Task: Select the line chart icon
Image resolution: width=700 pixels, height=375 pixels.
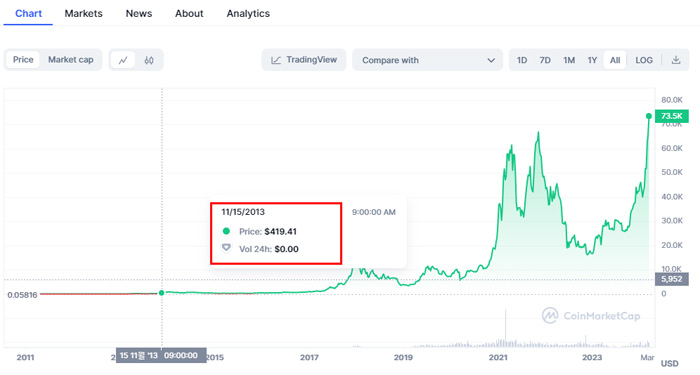Action: pyautogui.click(x=123, y=60)
